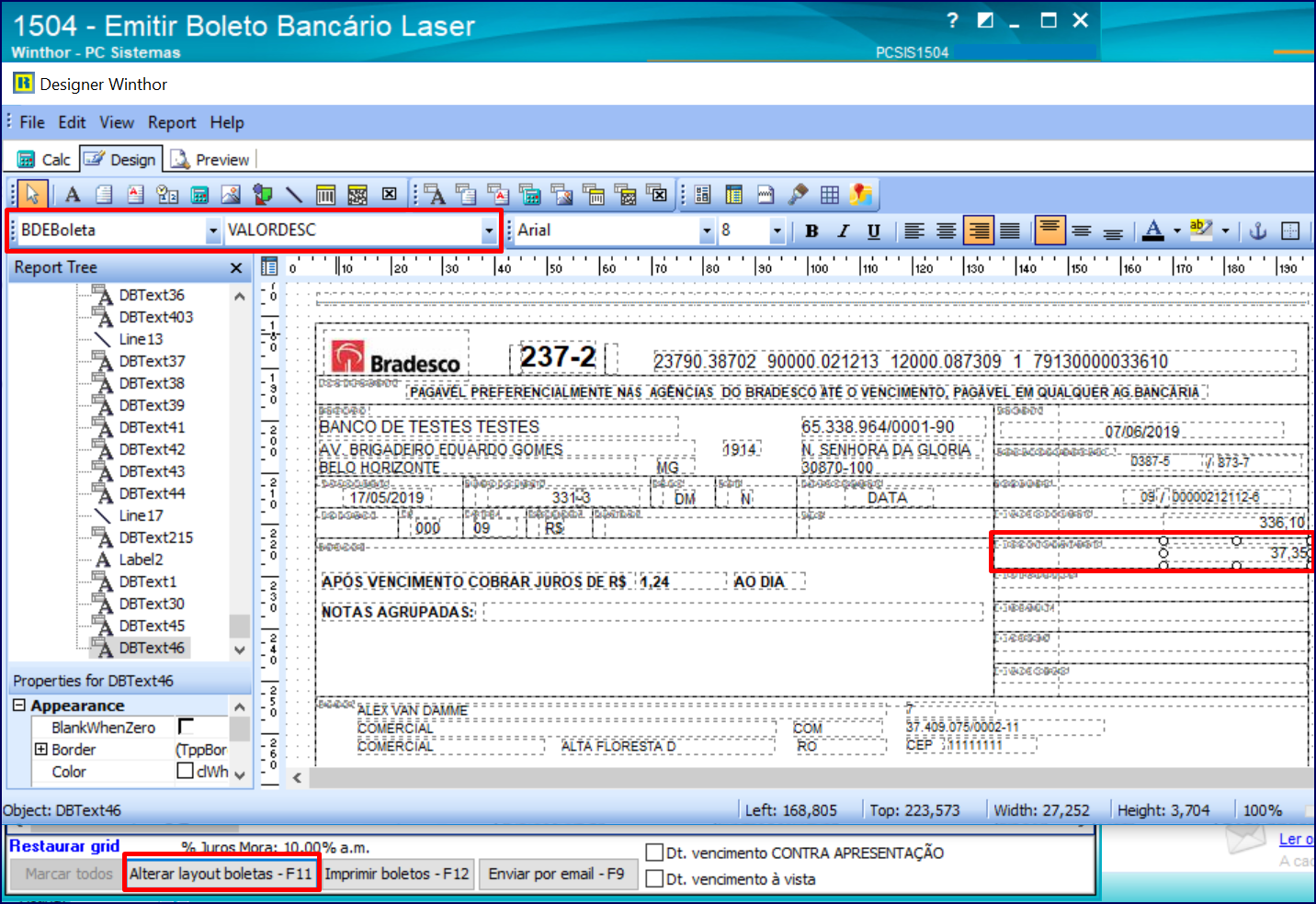Screen dimensions: 1316x904
Task: Select the DBCheckBox component tool
Action: click(x=657, y=194)
